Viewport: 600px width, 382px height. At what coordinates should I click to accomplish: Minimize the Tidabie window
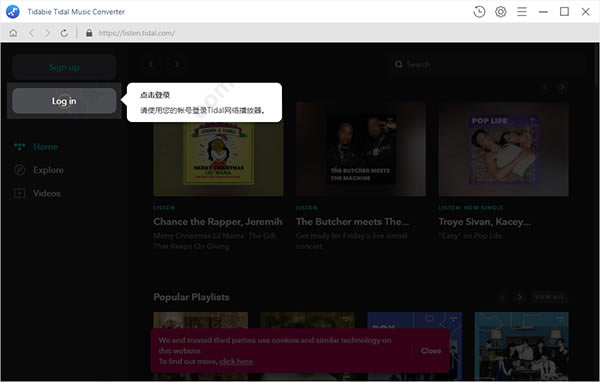[543, 12]
